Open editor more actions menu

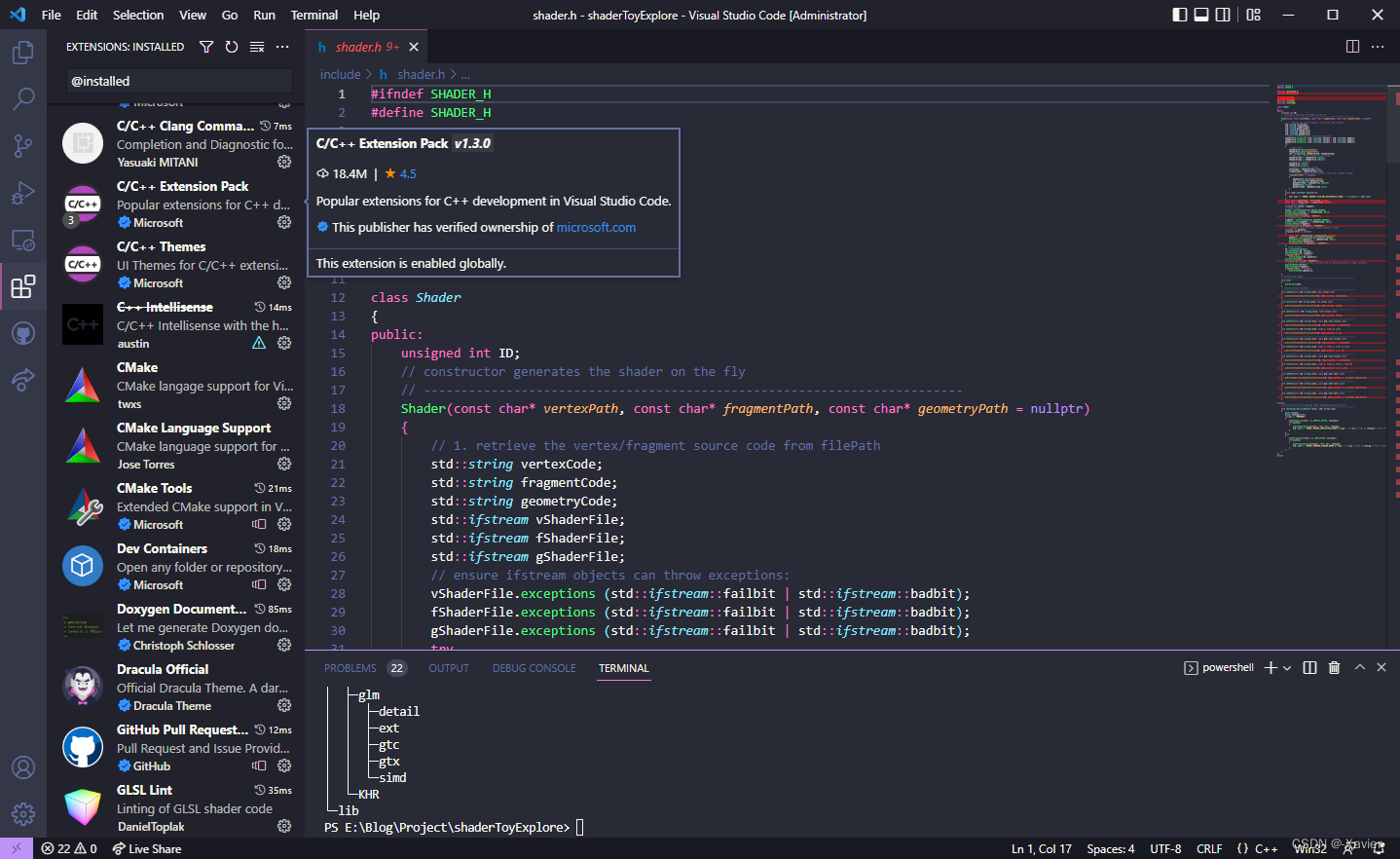[1378, 47]
